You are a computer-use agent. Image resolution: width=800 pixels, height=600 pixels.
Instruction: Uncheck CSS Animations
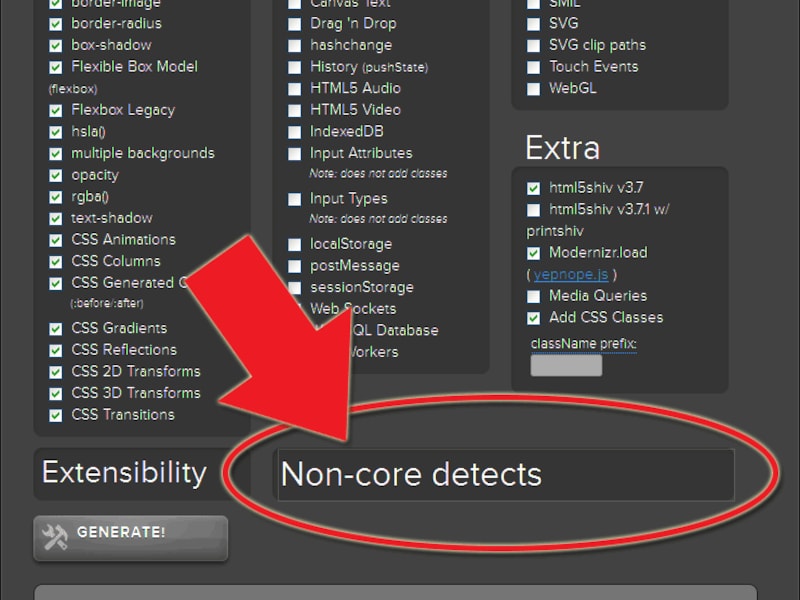click(x=56, y=239)
